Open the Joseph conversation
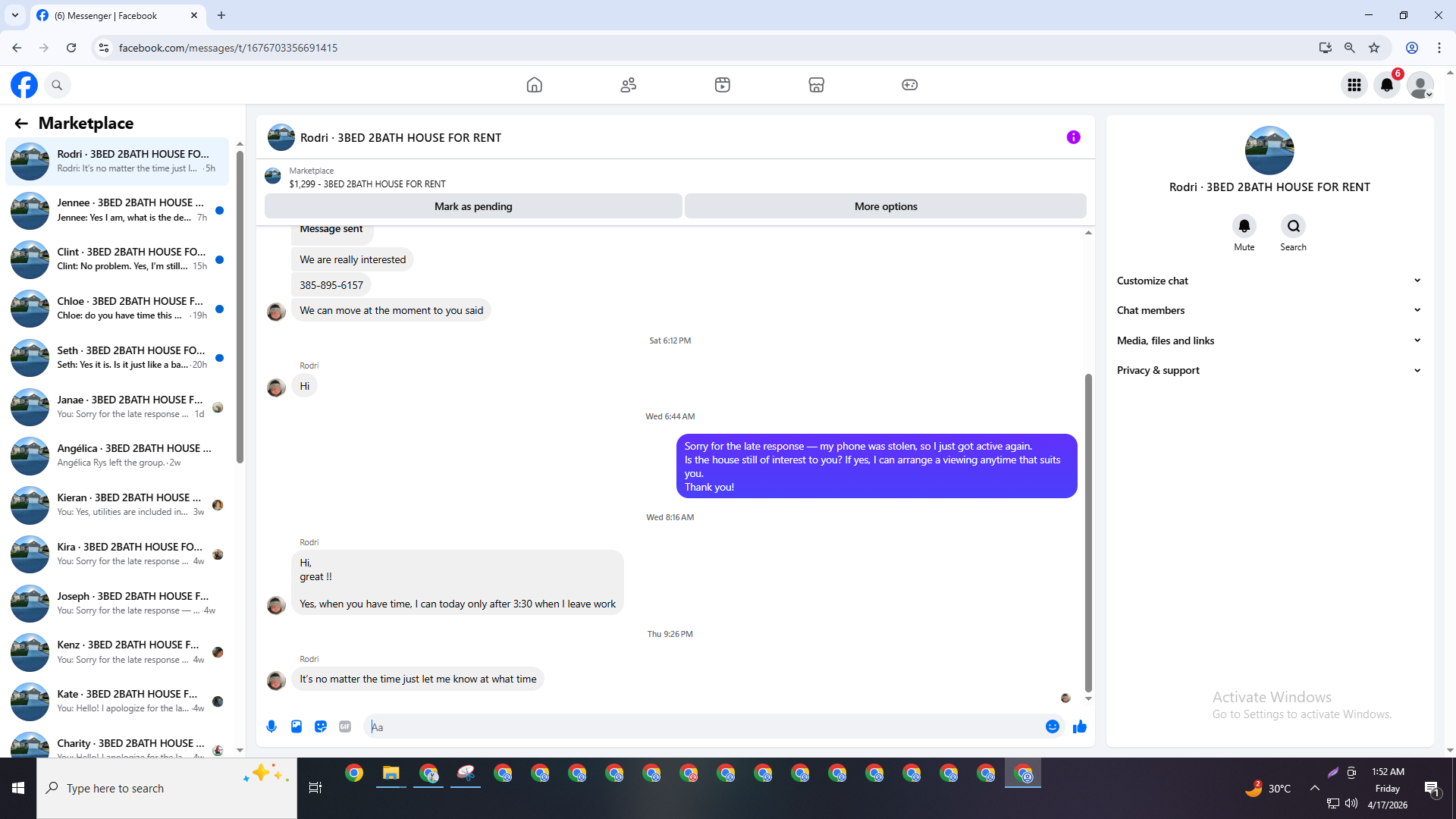This screenshot has height=819, width=1456. (x=117, y=604)
